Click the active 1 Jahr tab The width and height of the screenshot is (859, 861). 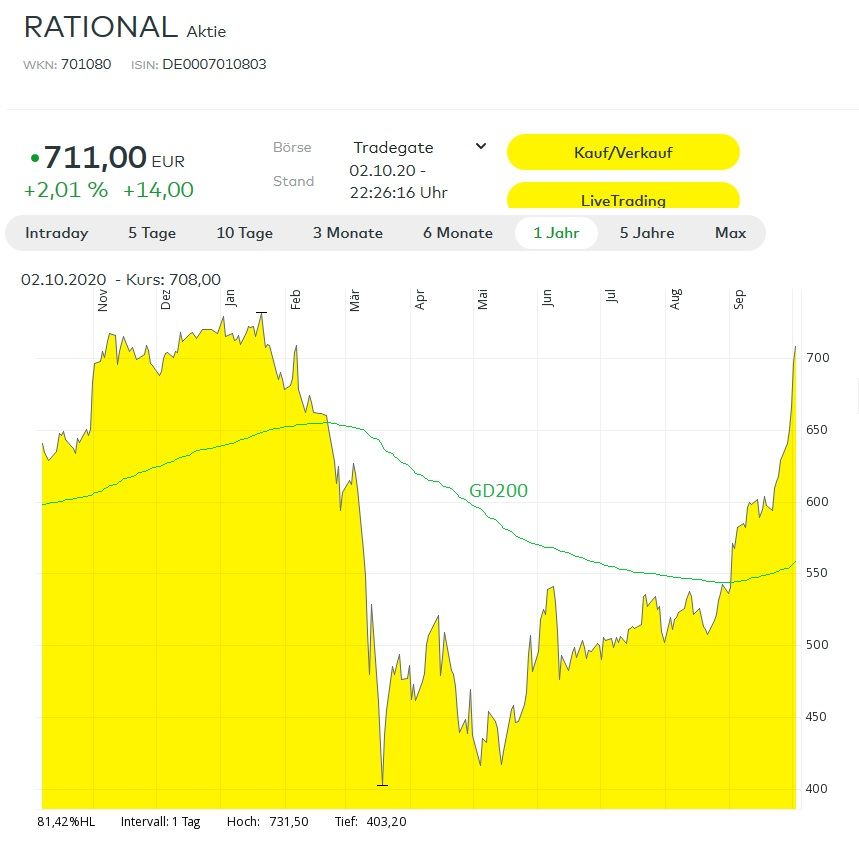point(556,233)
